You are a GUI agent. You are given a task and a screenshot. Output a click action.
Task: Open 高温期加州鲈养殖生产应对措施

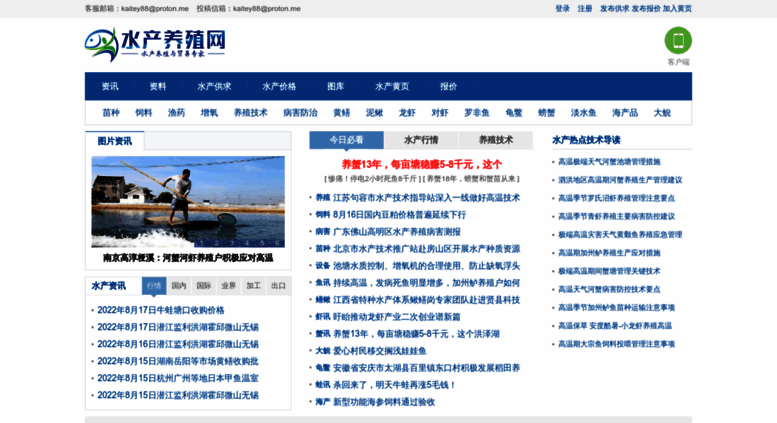pyautogui.click(x=610, y=253)
